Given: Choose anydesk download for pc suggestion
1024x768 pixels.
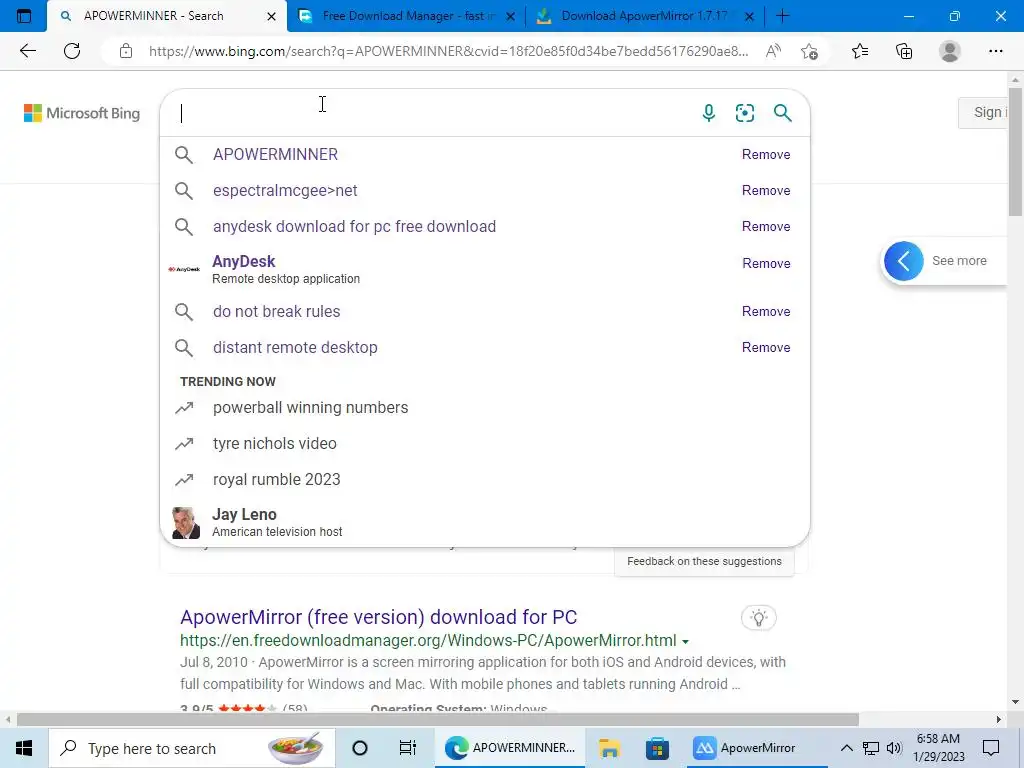Looking at the screenshot, I should (354, 227).
